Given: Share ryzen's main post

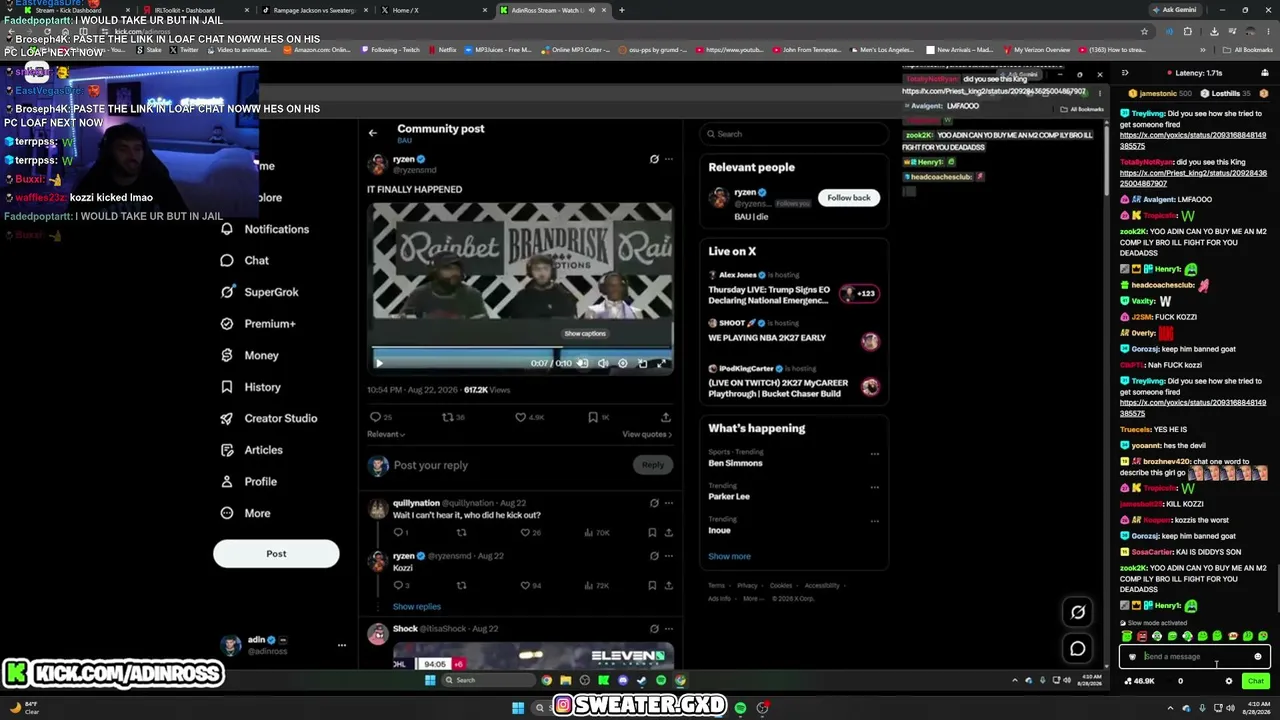Looking at the screenshot, I should pos(666,417).
